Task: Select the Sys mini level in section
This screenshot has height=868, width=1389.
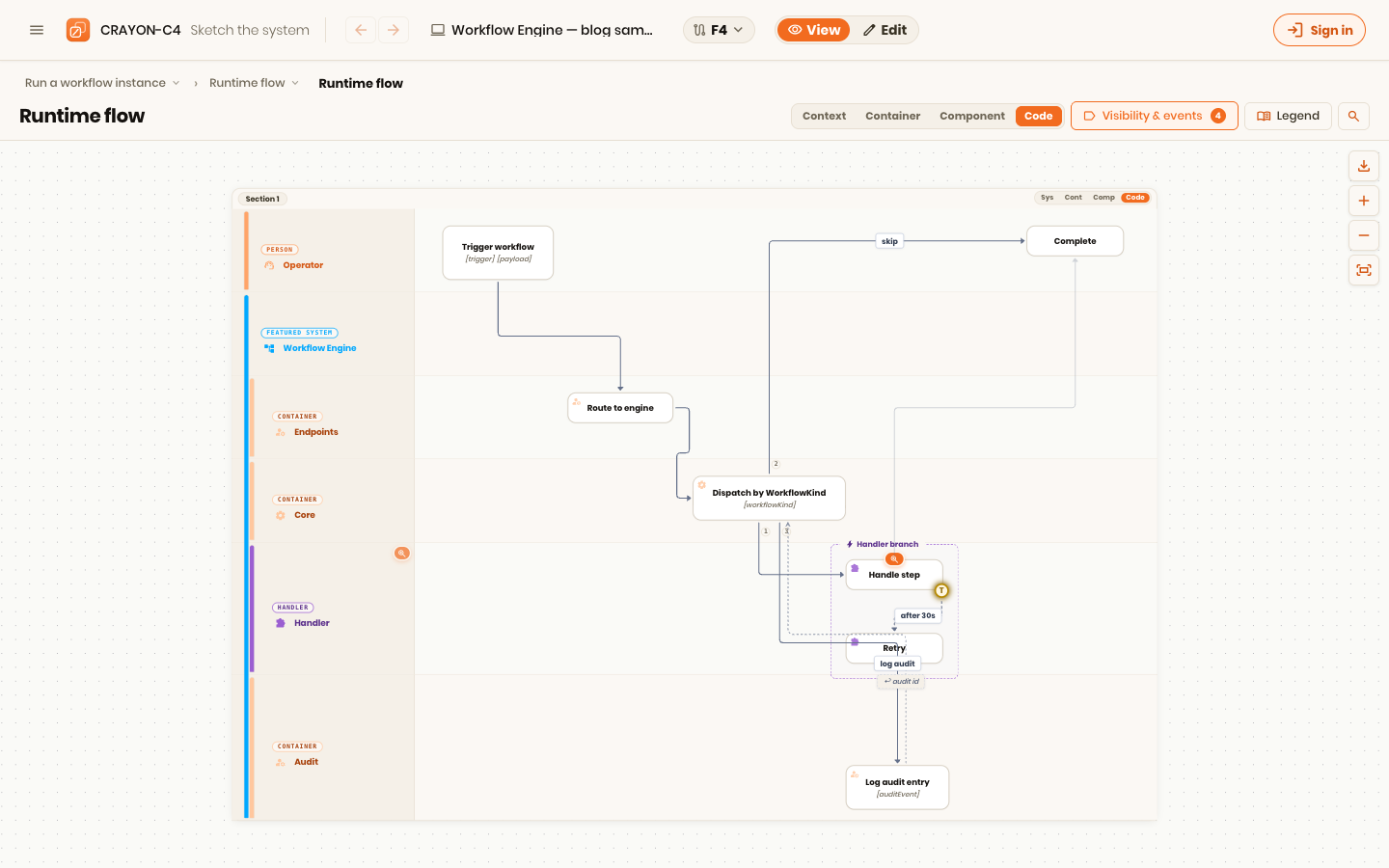Action: [x=1047, y=198]
